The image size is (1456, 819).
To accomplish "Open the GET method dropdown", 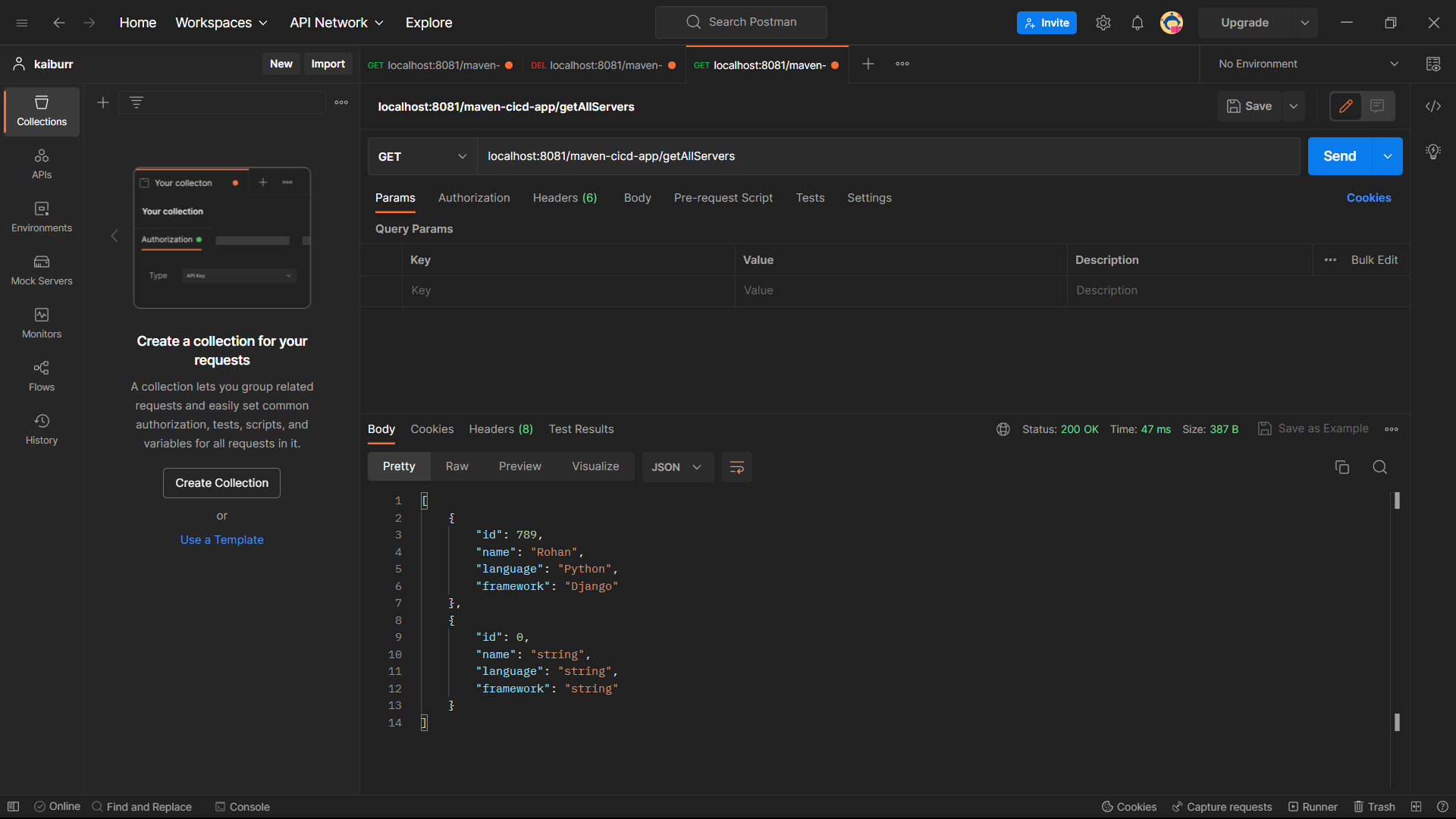I will (x=422, y=156).
